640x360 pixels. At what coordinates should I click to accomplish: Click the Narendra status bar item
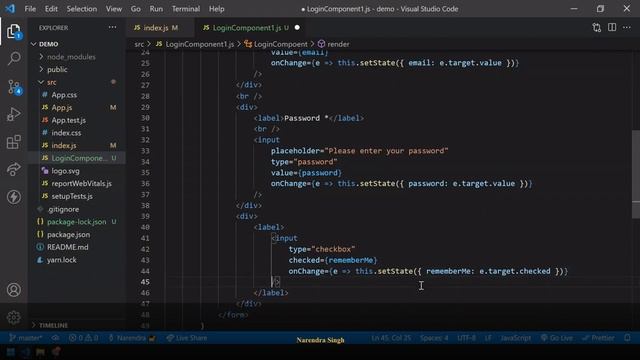(131, 338)
